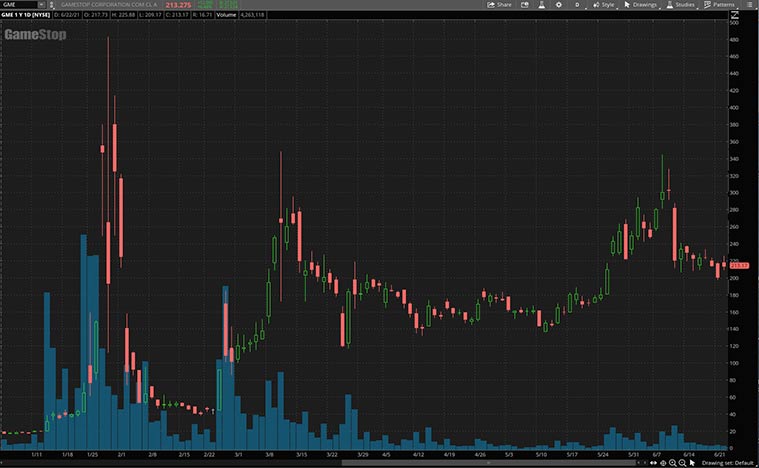This screenshot has height=468, width=759.
Task: Open the Patterns menu
Action: [x=719, y=5]
